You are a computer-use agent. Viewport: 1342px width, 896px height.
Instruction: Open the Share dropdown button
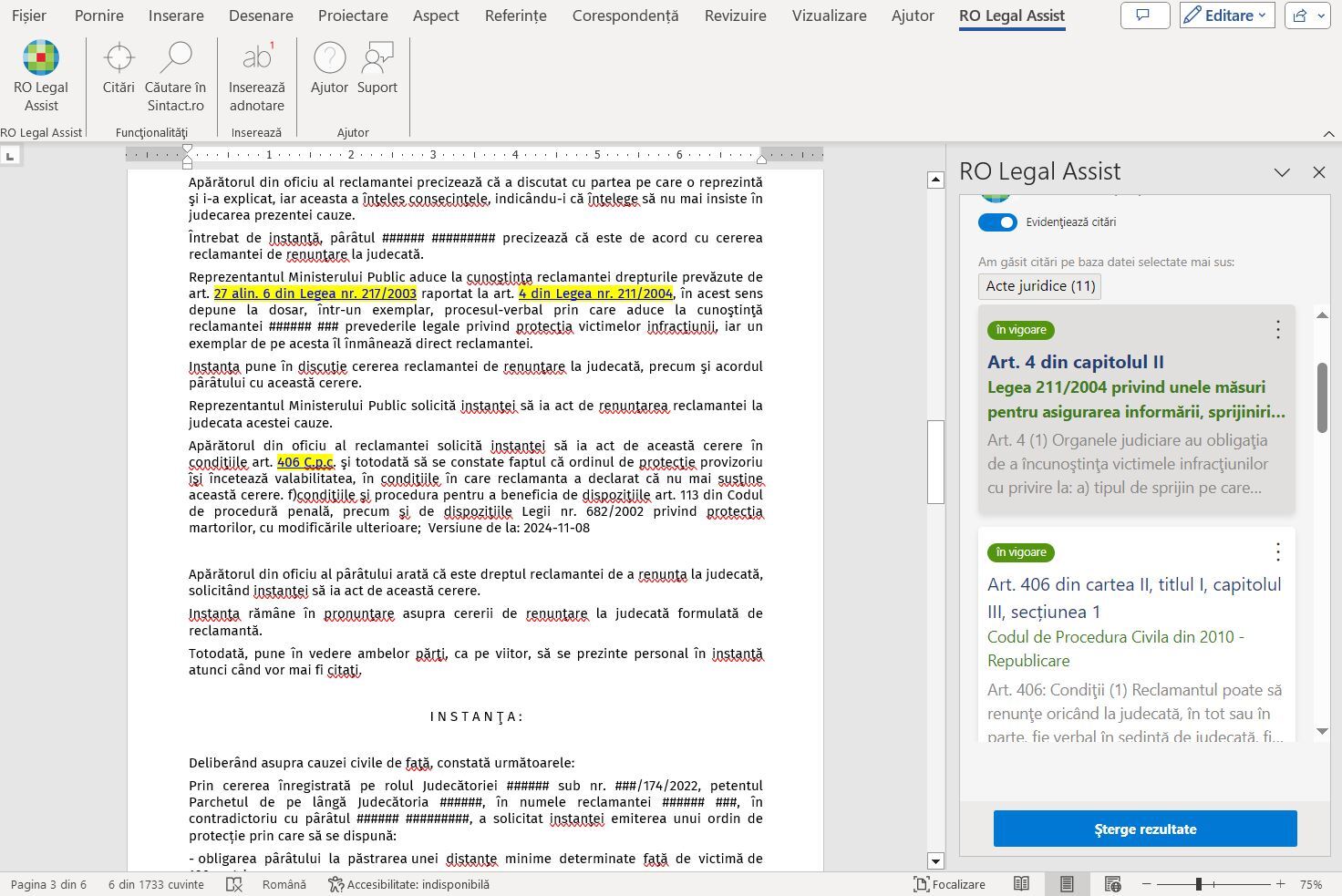[1309, 15]
